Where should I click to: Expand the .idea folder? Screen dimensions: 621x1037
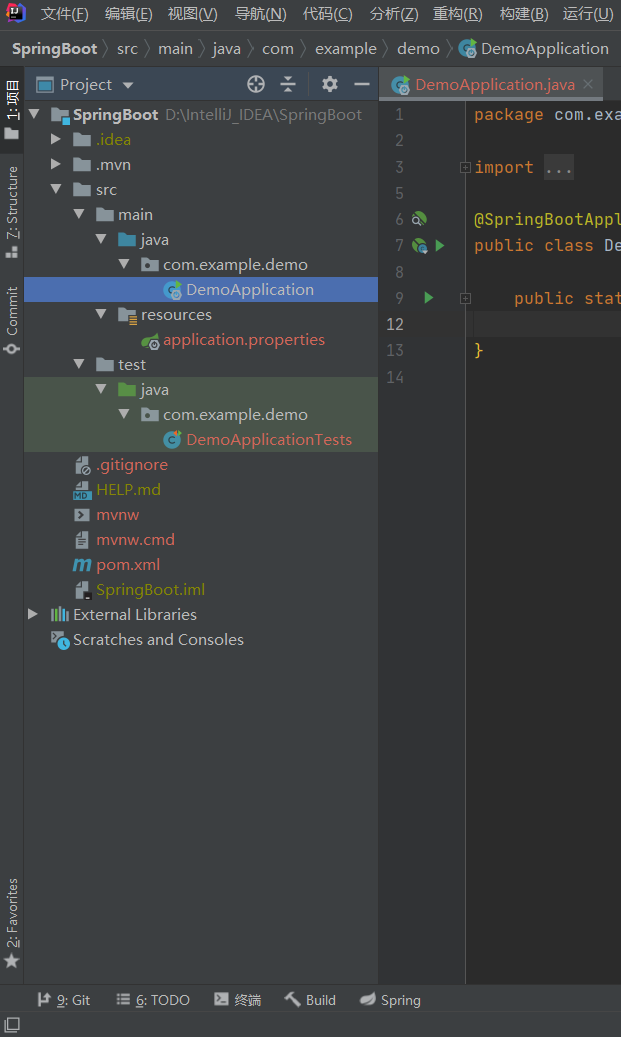(56, 140)
